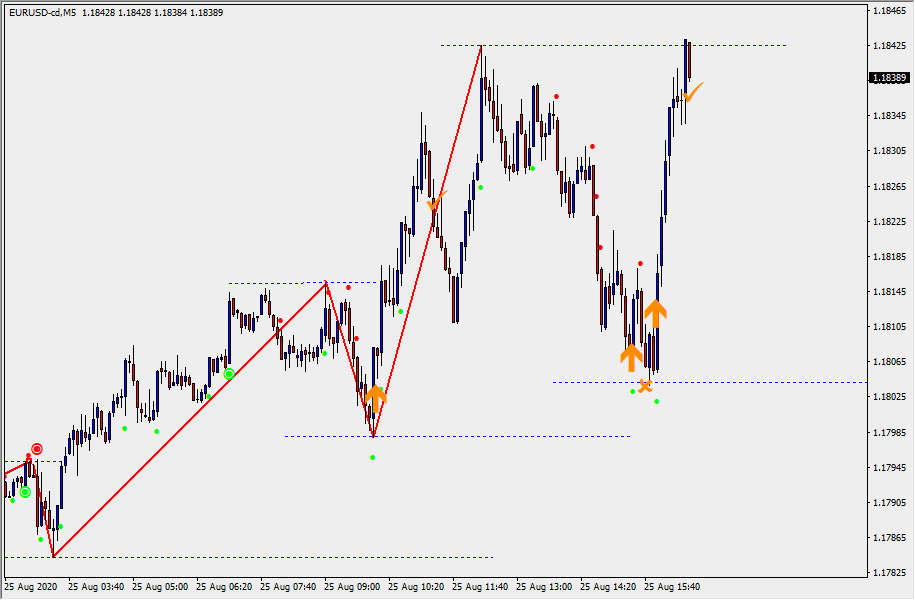This screenshot has height=600, width=915.
Task: Click the orange up arrow near 09:00
Action: (375, 396)
